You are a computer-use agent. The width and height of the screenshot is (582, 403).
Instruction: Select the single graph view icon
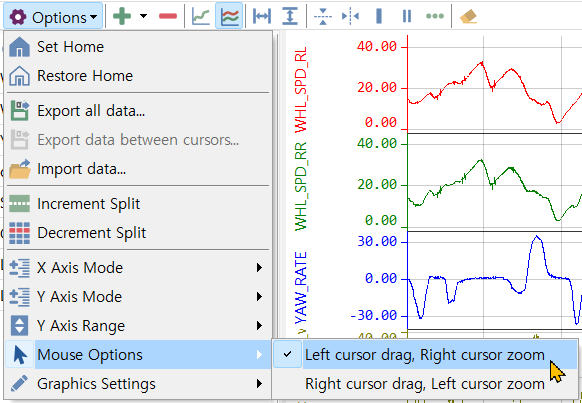point(201,17)
